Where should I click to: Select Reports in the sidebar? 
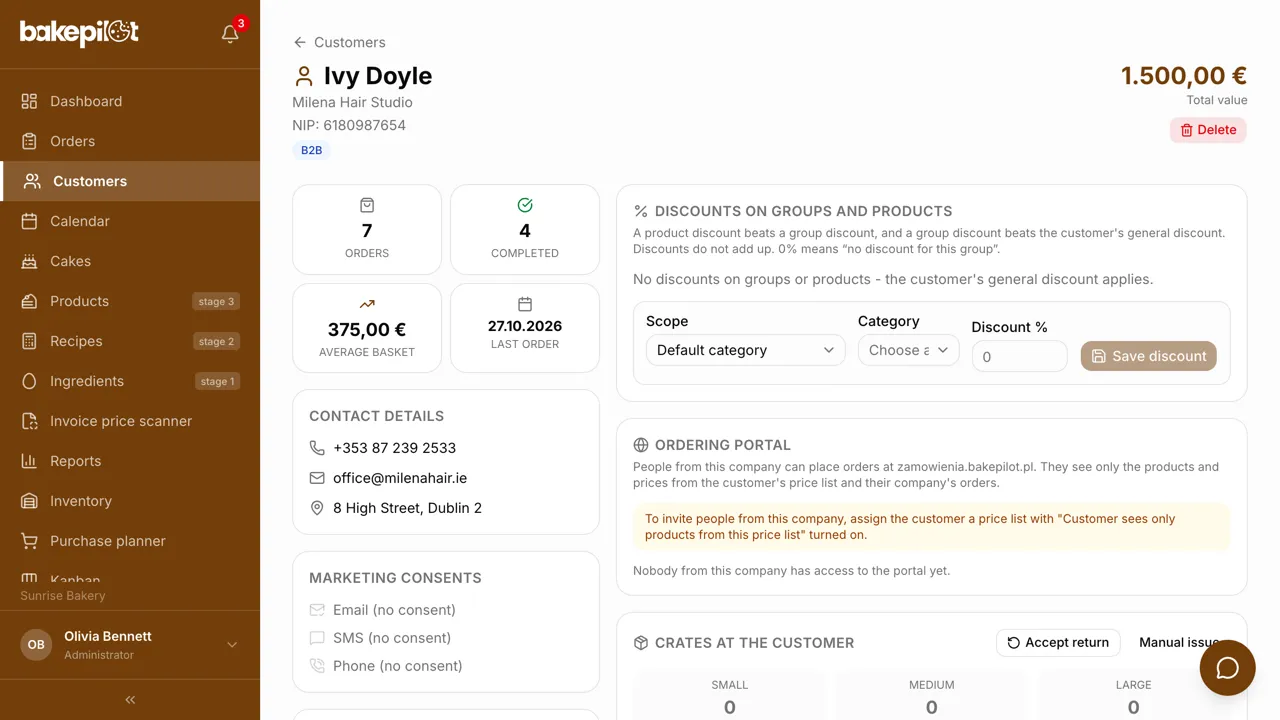(130, 461)
